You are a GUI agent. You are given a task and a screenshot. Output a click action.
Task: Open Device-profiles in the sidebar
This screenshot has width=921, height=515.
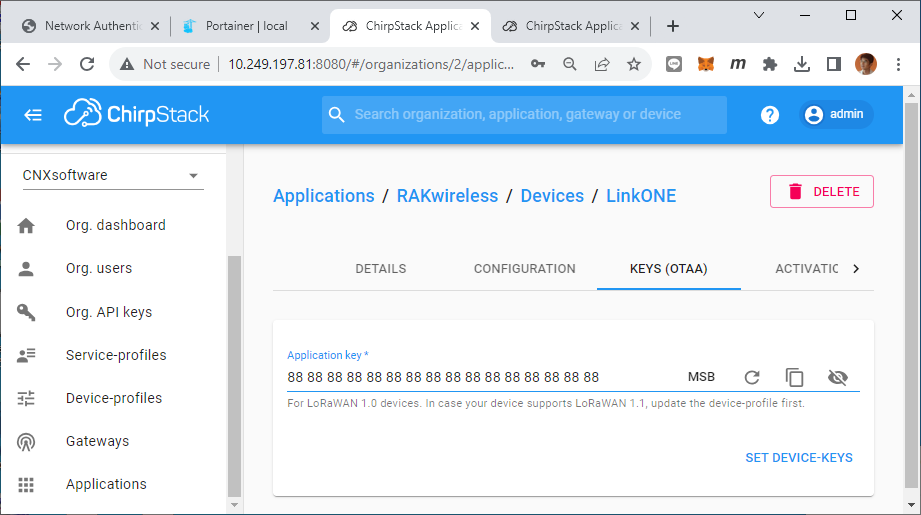pos(114,398)
